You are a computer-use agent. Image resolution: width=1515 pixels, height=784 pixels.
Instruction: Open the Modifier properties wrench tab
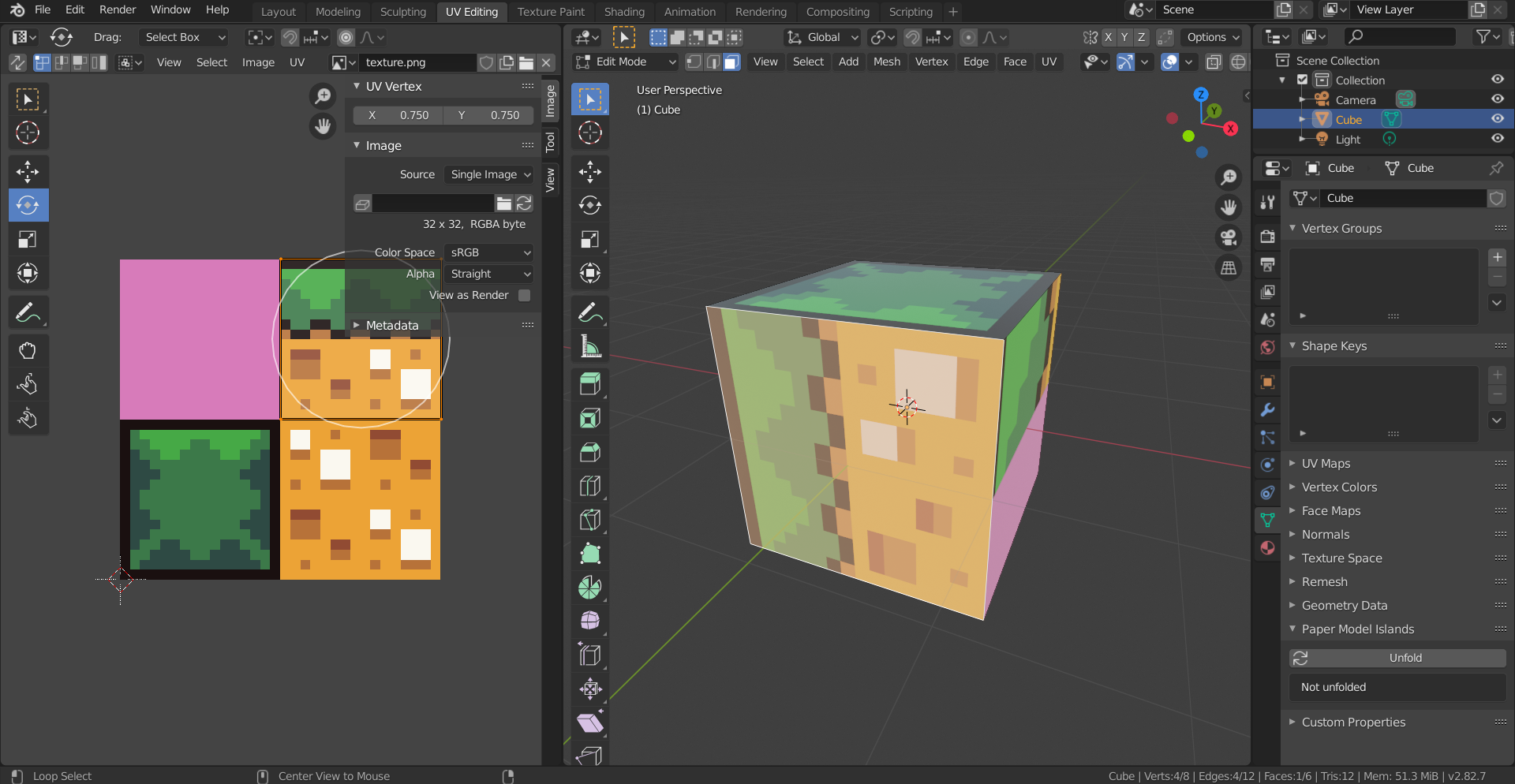click(x=1267, y=410)
